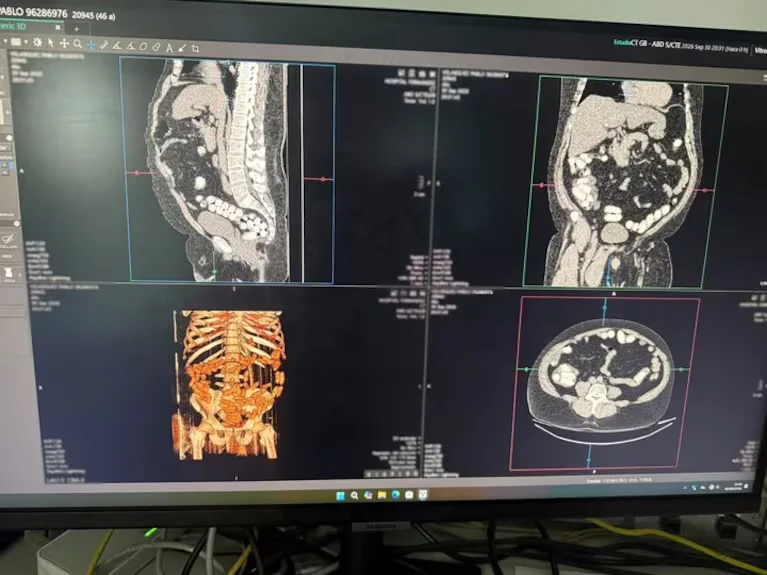Open the Windows Start menu
This screenshot has width=767, height=575.
click(340, 496)
